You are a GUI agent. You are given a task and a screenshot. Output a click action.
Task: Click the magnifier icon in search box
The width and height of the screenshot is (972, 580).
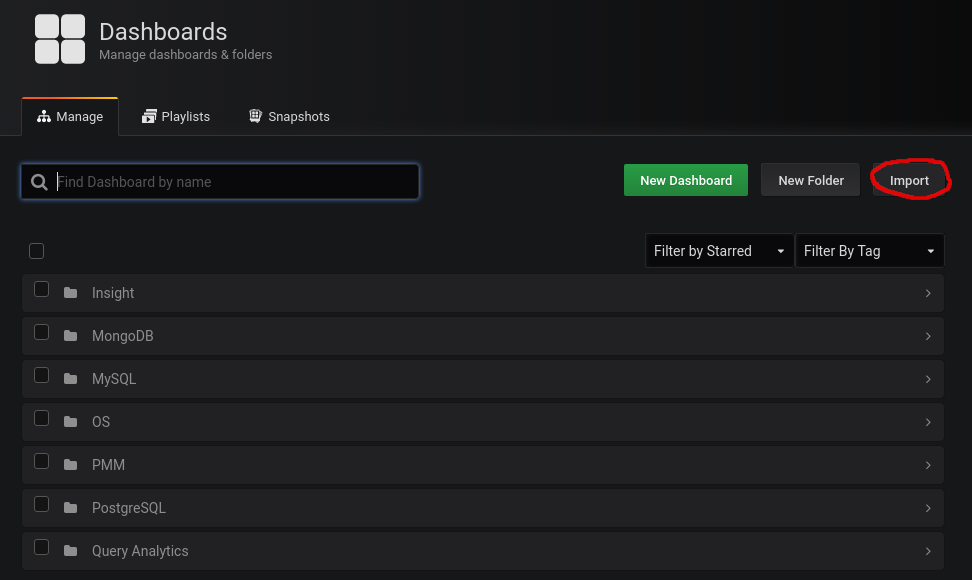[40, 182]
